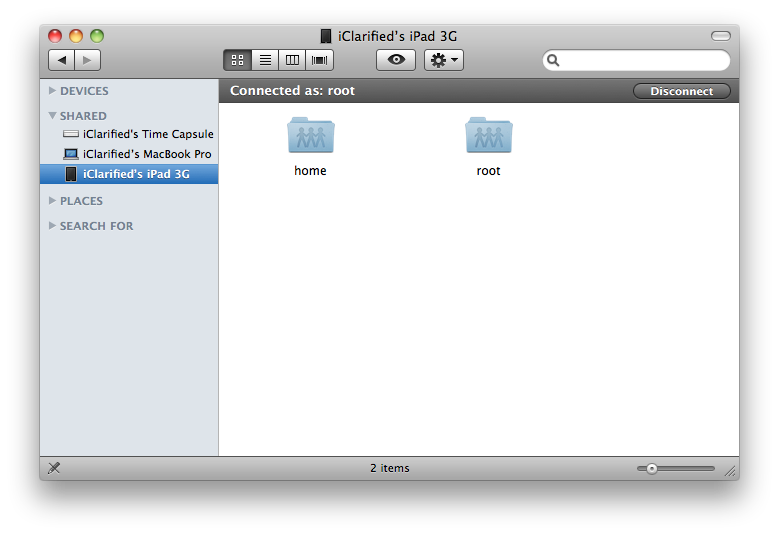
Task: Click the PLACES heading label
Action: (x=81, y=201)
